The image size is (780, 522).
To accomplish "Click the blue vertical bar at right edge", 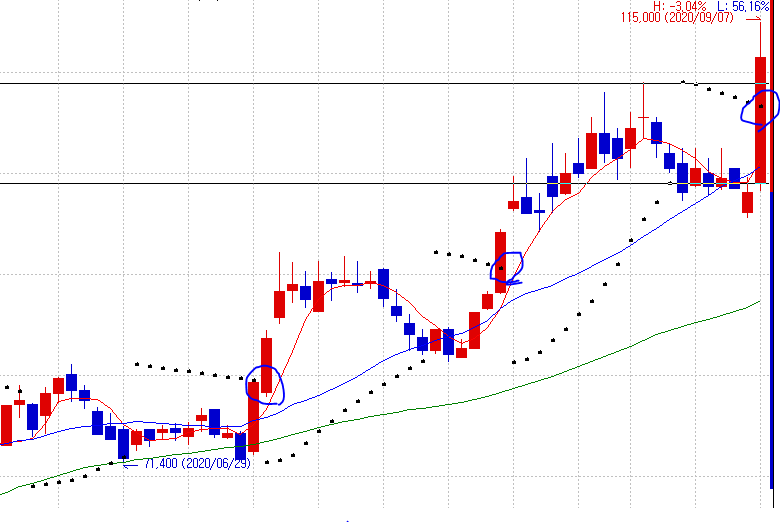I will 774,338.
